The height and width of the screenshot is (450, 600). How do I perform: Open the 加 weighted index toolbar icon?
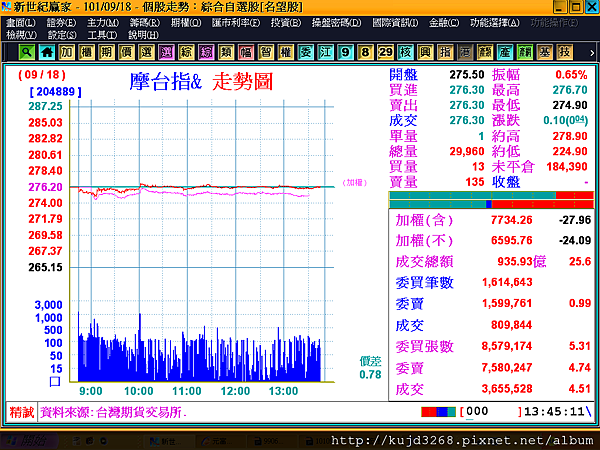67,52
